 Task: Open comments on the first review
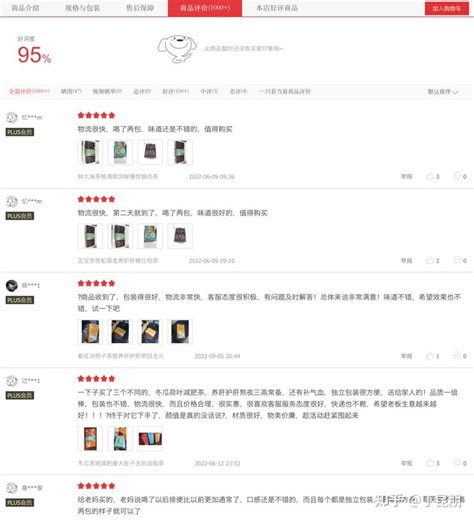(460, 176)
